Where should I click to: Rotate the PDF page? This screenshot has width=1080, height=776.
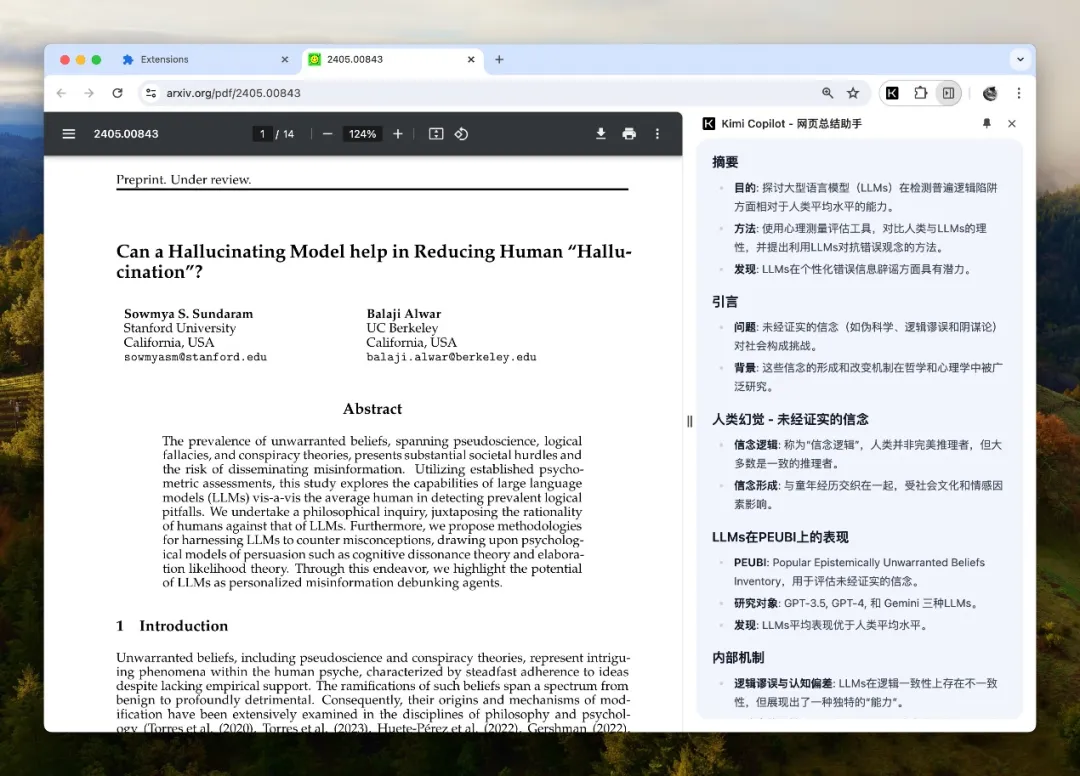[x=461, y=133]
